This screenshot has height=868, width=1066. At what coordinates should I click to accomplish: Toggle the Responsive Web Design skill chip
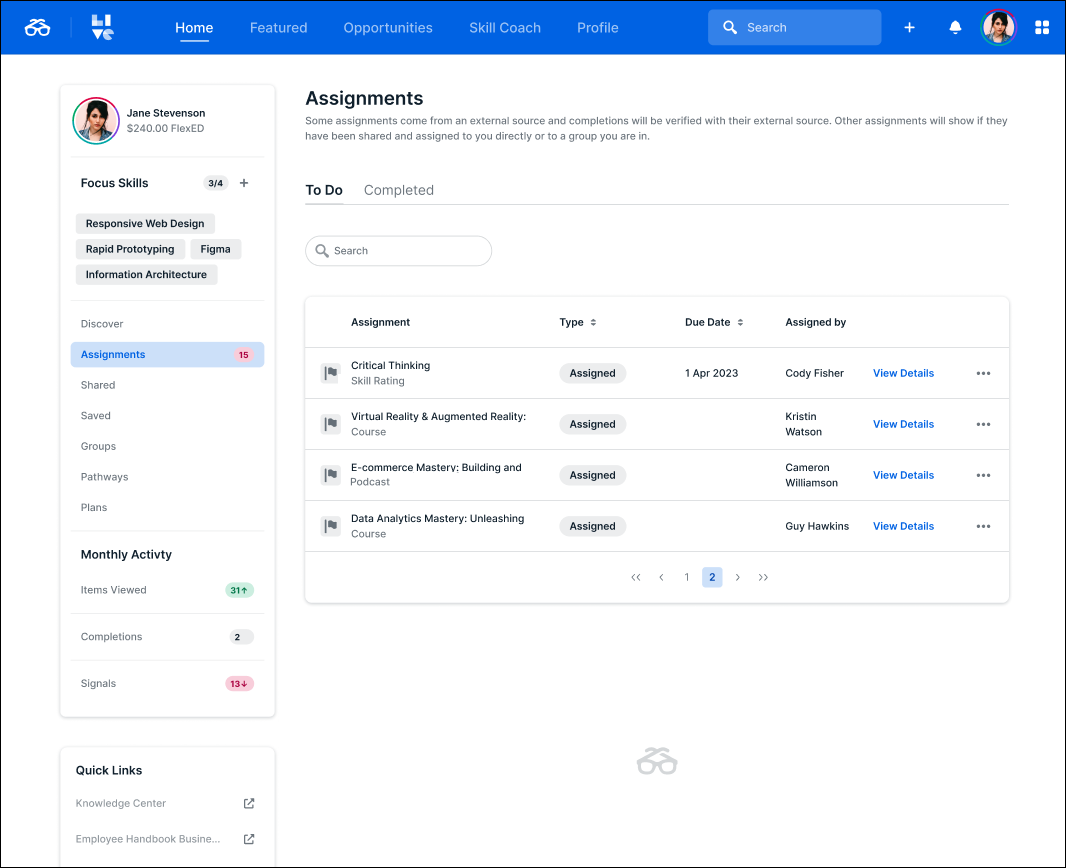click(x=144, y=223)
